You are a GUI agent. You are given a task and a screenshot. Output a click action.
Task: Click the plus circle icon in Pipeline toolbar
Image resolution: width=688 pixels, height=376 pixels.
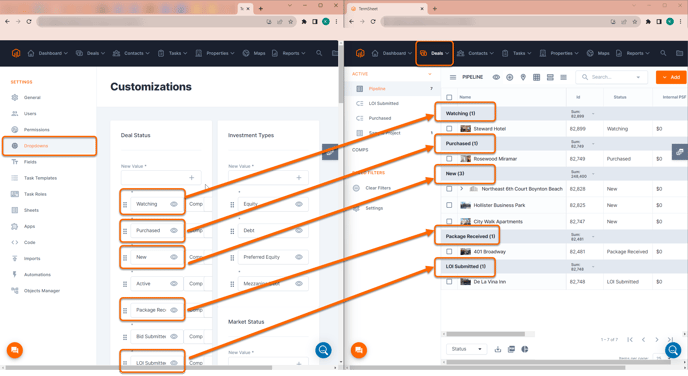pyautogui.click(x=509, y=77)
